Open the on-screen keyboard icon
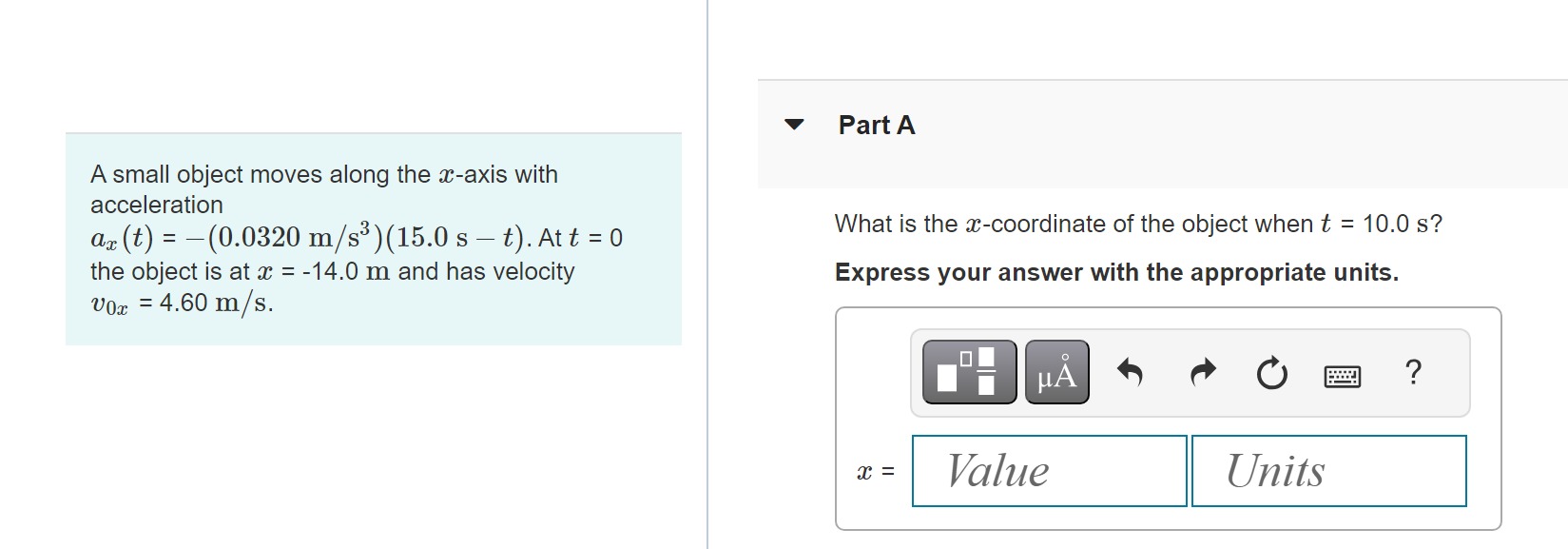The width and height of the screenshot is (1568, 549). [x=1343, y=376]
